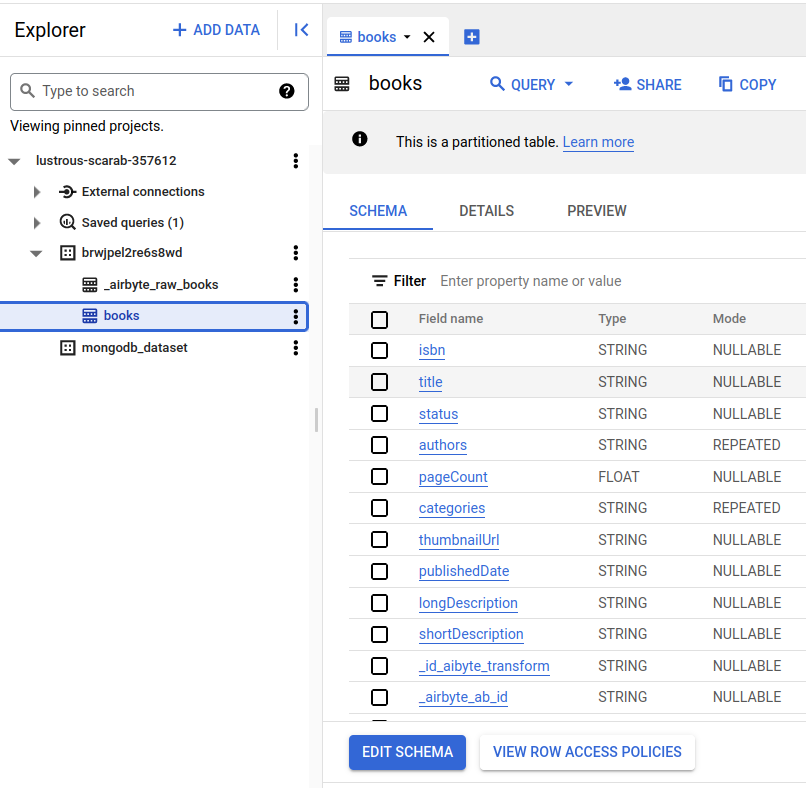Image resolution: width=806 pixels, height=788 pixels.
Task: Open a new editor tab with the plus icon
Action: coord(471,36)
